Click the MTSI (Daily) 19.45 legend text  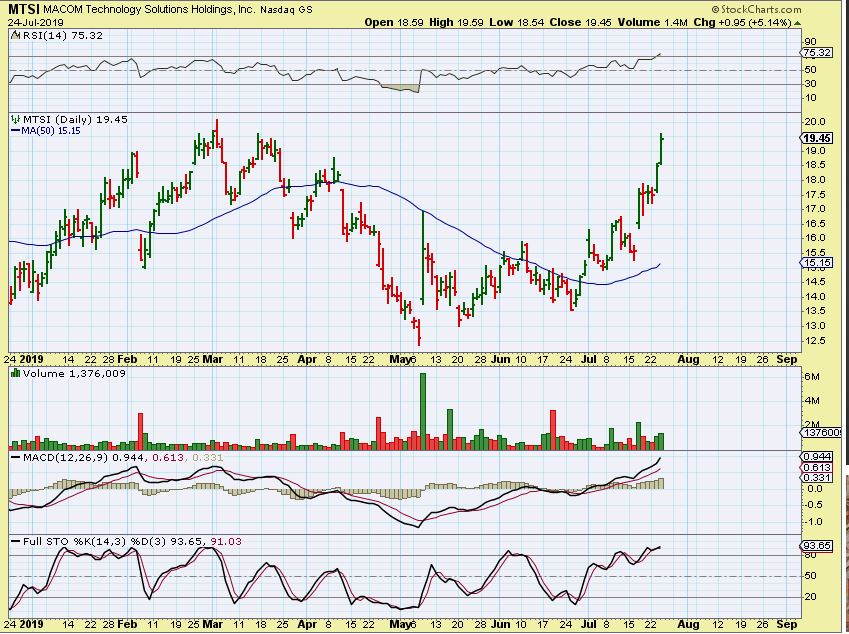click(x=75, y=119)
